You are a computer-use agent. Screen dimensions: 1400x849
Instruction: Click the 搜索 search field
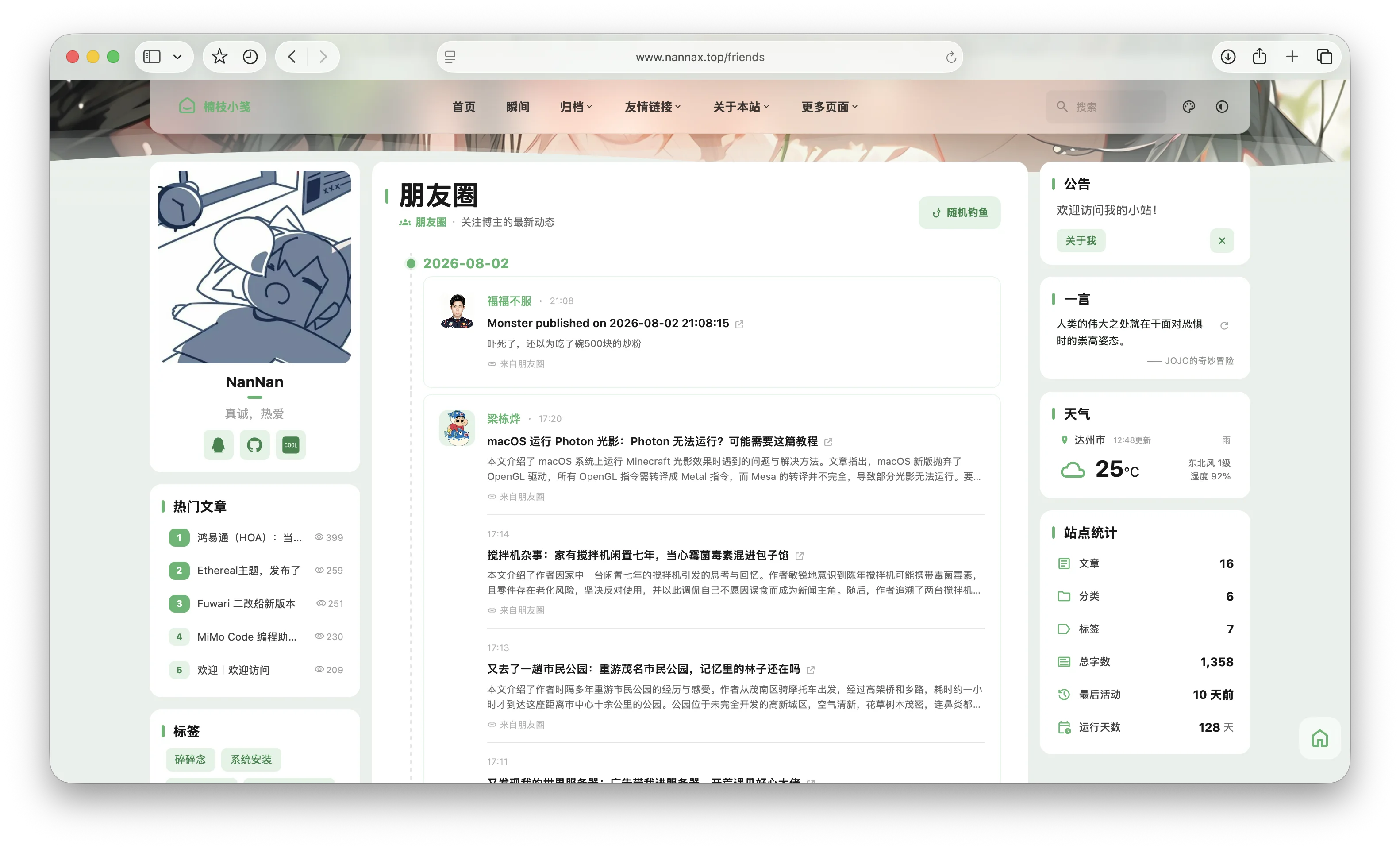point(1106,107)
